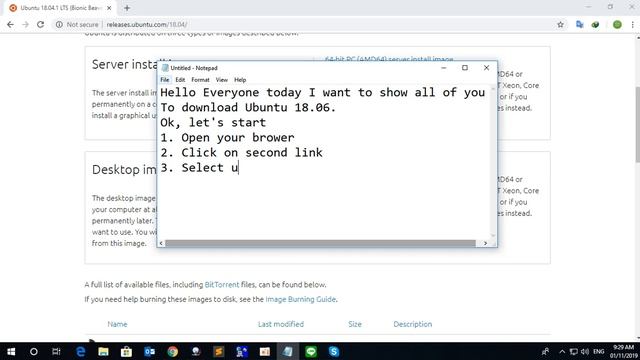This screenshot has height=360, width=640.
Task: Click Notepad's horizontal scrollbar thumb
Action: coord(320,243)
